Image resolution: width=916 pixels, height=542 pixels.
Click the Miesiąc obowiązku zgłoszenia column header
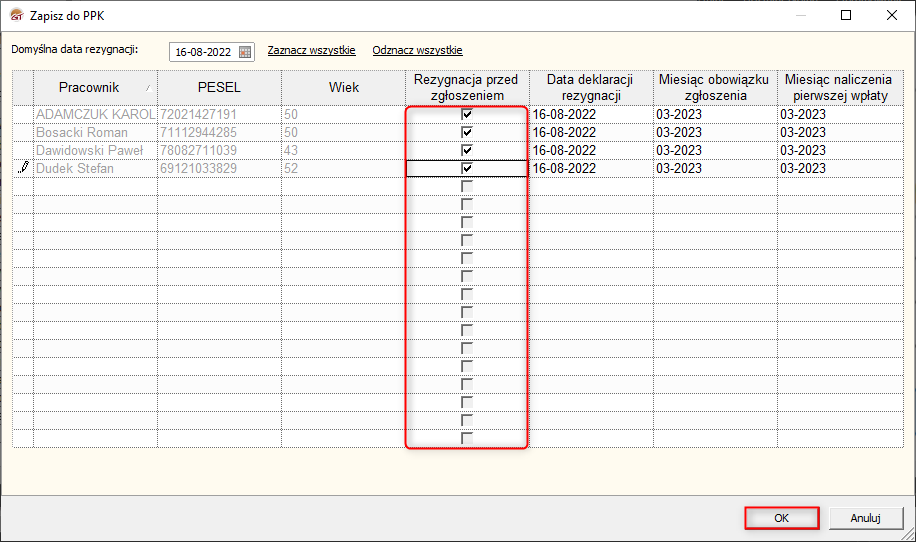click(x=715, y=88)
